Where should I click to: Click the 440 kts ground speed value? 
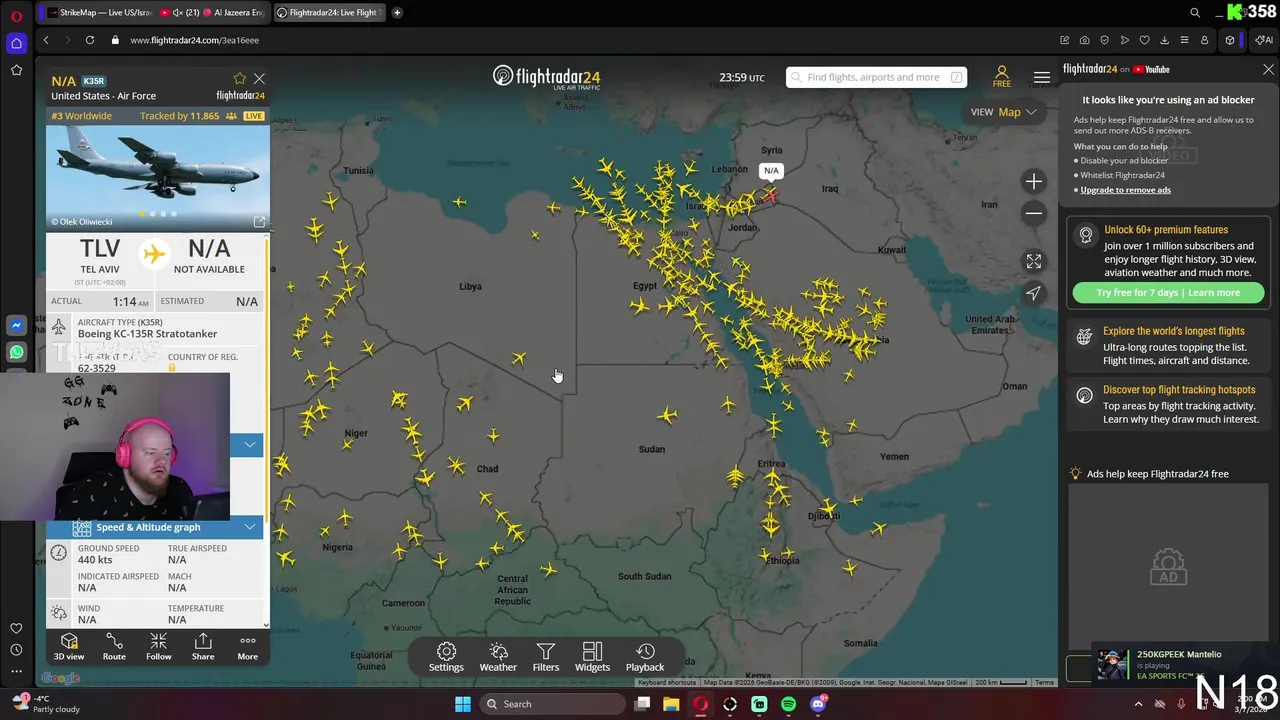coord(95,560)
